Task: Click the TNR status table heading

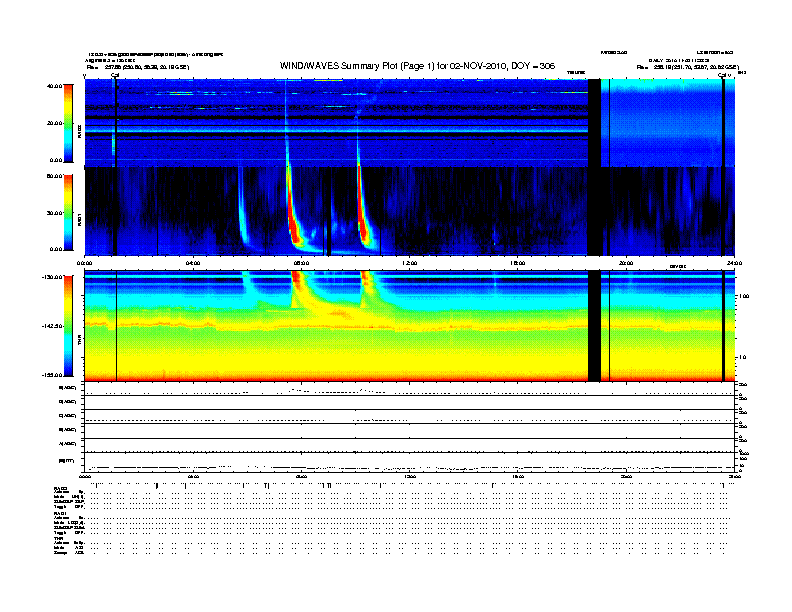Action: point(58,538)
